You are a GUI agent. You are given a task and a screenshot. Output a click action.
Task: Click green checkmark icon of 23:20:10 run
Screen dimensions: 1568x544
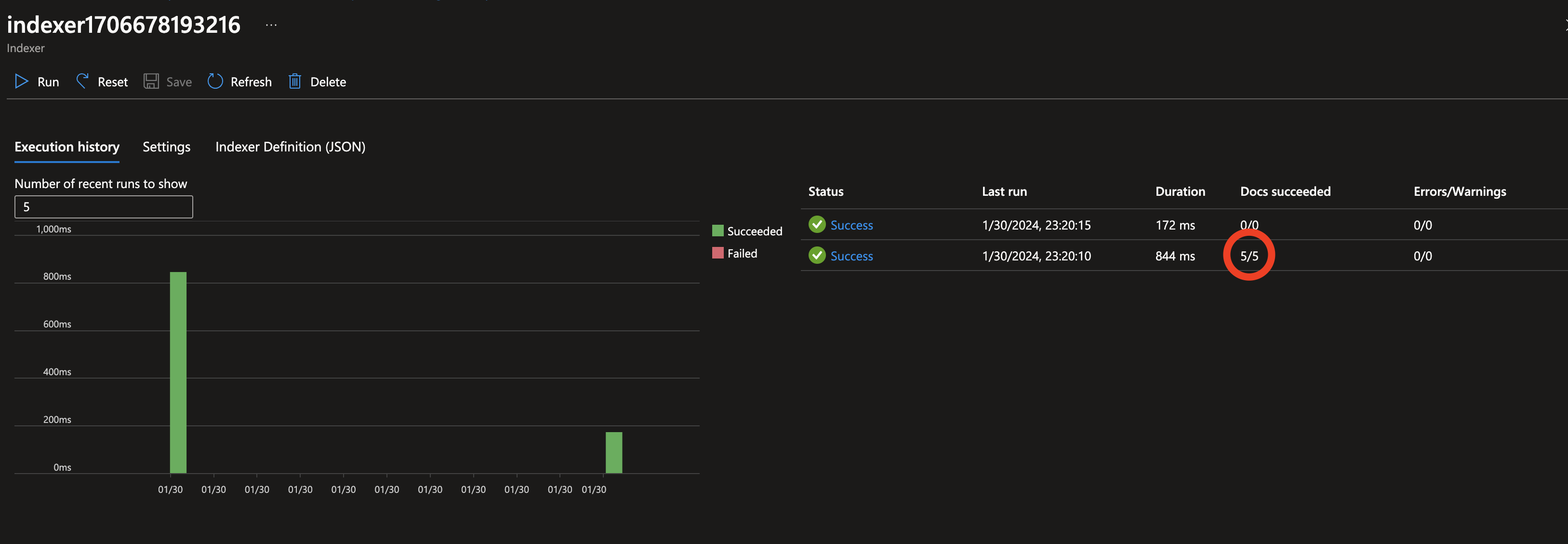(817, 256)
